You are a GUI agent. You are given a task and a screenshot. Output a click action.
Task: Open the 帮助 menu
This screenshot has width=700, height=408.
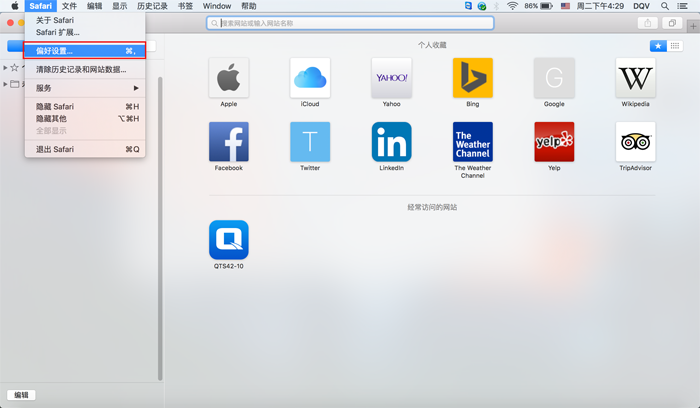(x=249, y=6)
